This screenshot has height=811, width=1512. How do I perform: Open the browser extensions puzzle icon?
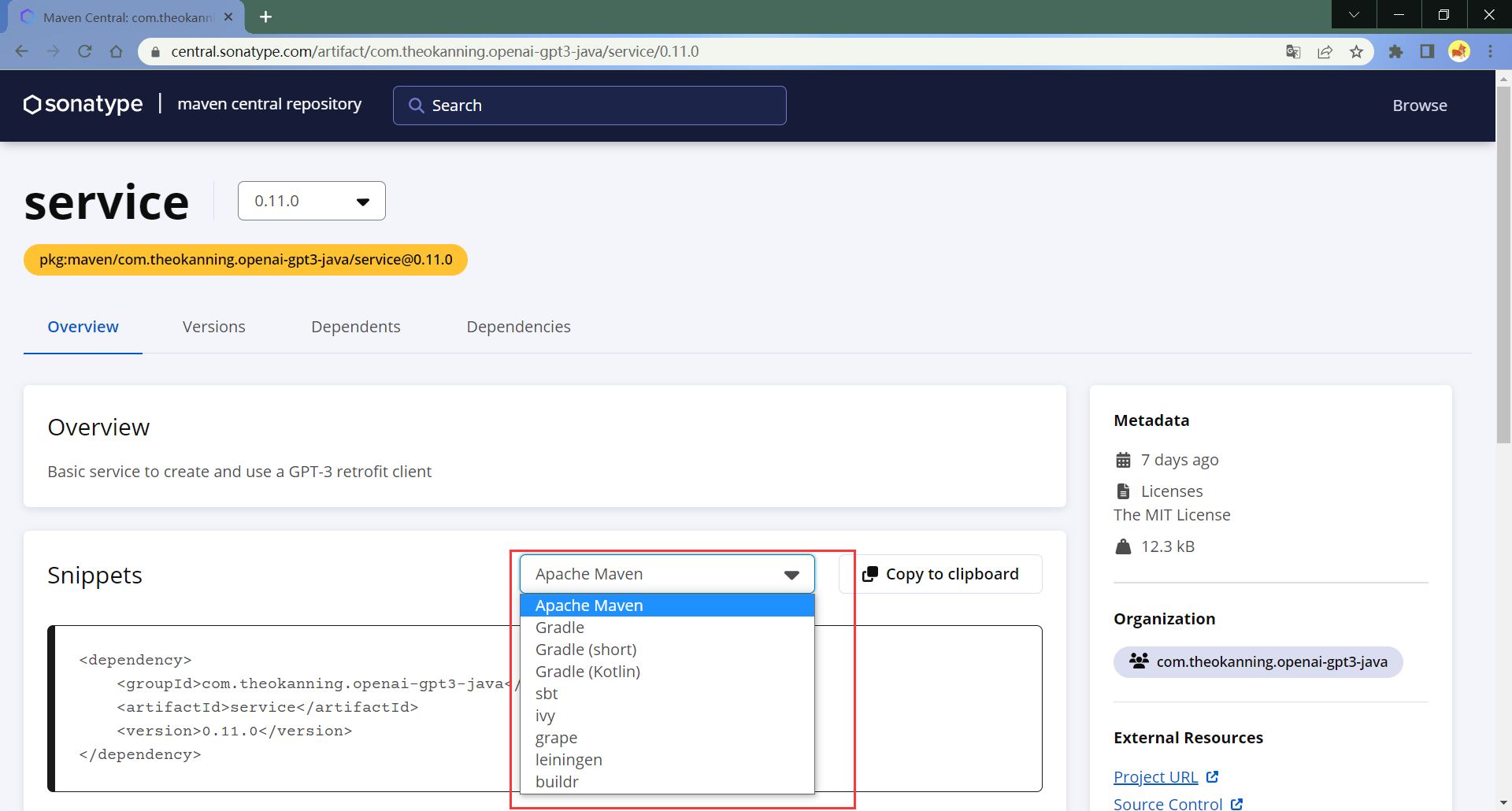coord(1395,51)
